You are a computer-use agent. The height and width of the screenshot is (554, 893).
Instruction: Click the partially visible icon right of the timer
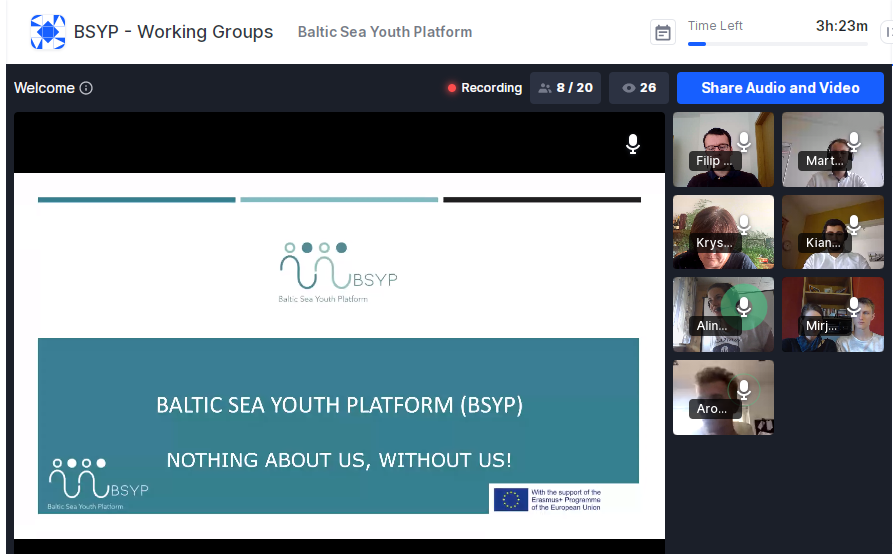(887, 32)
